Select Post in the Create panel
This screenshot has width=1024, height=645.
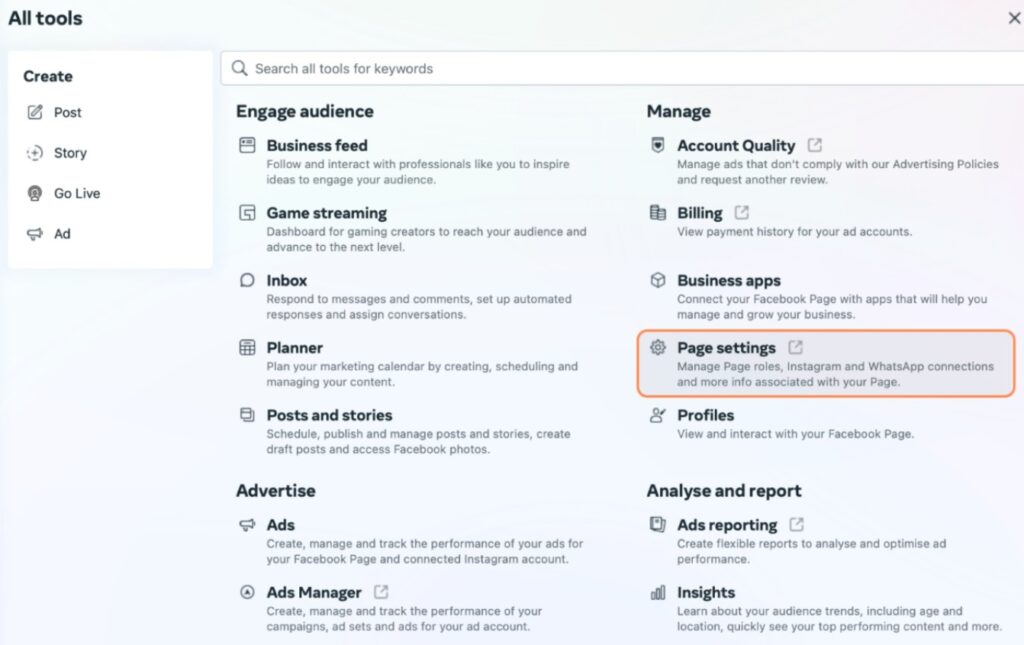click(x=67, y=112)
